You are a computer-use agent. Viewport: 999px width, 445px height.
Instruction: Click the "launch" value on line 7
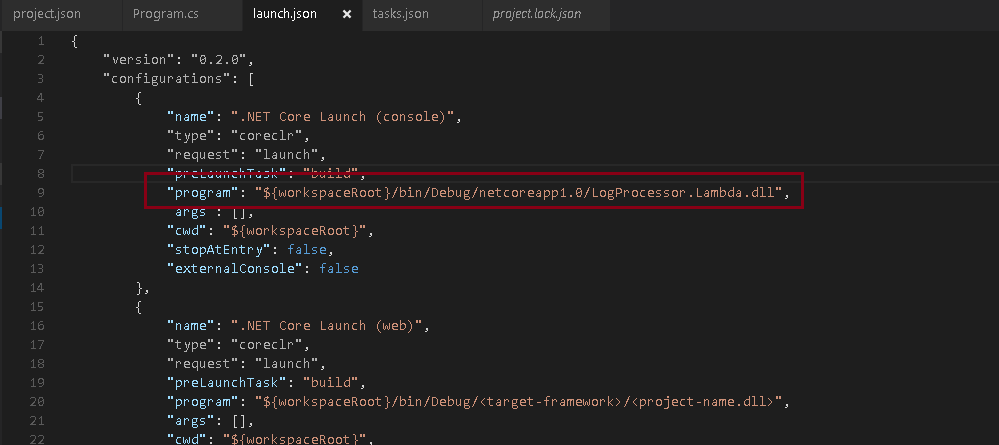(x=286, y=155)
